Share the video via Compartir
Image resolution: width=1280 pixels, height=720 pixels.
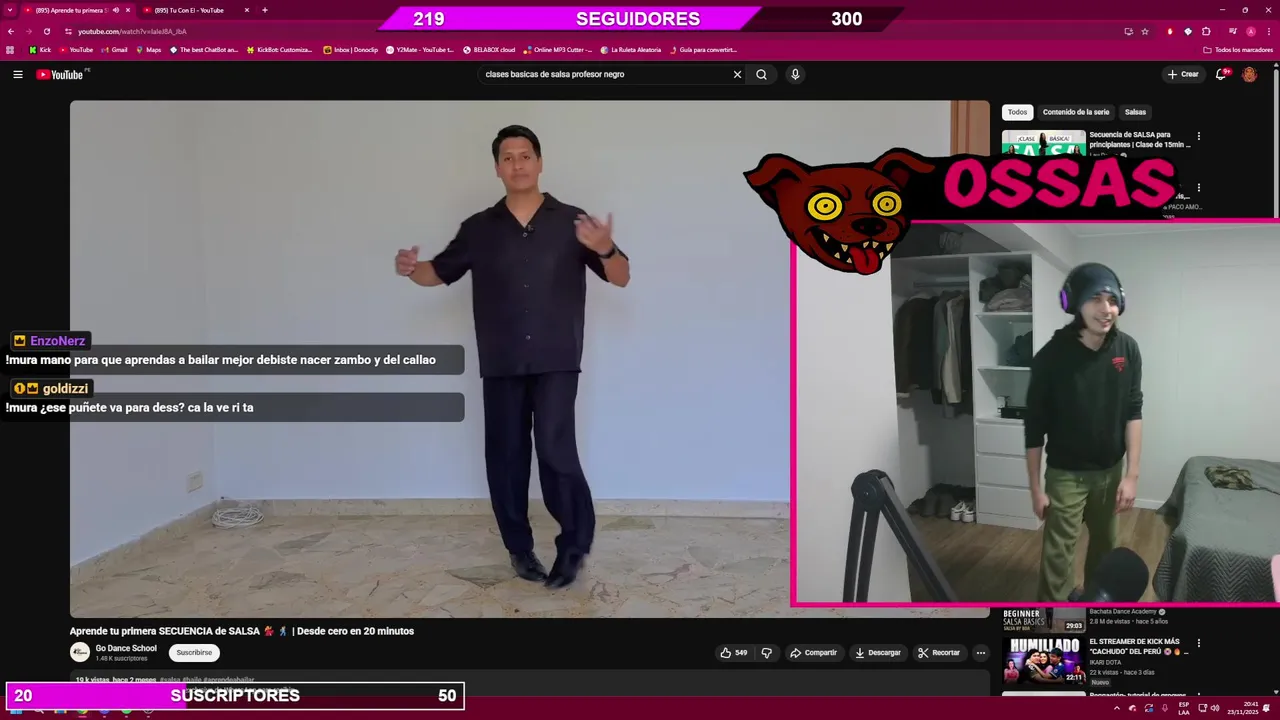click(813, 653)
